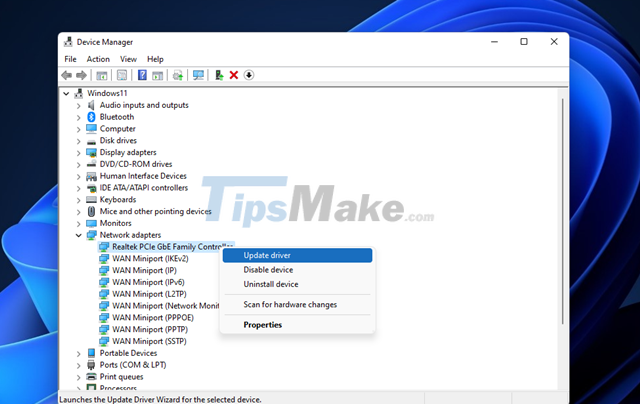Click the IDE ATA/ATAPI controllers icon
The image size is (640, 404).
tap(91, 188)
